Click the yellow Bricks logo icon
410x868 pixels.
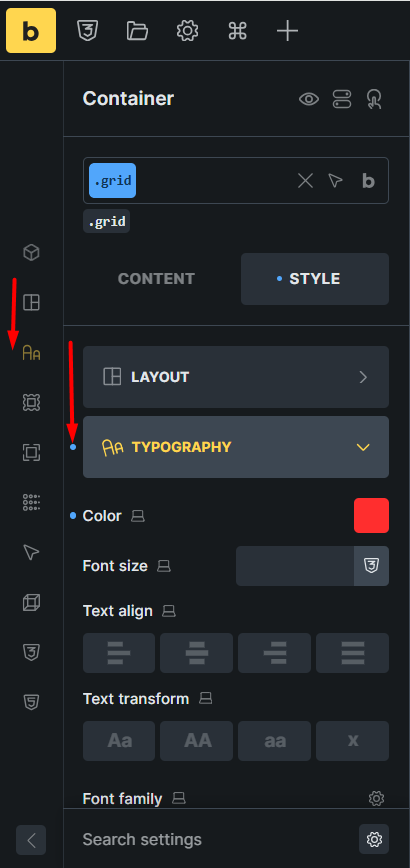(x=31, y=30)
